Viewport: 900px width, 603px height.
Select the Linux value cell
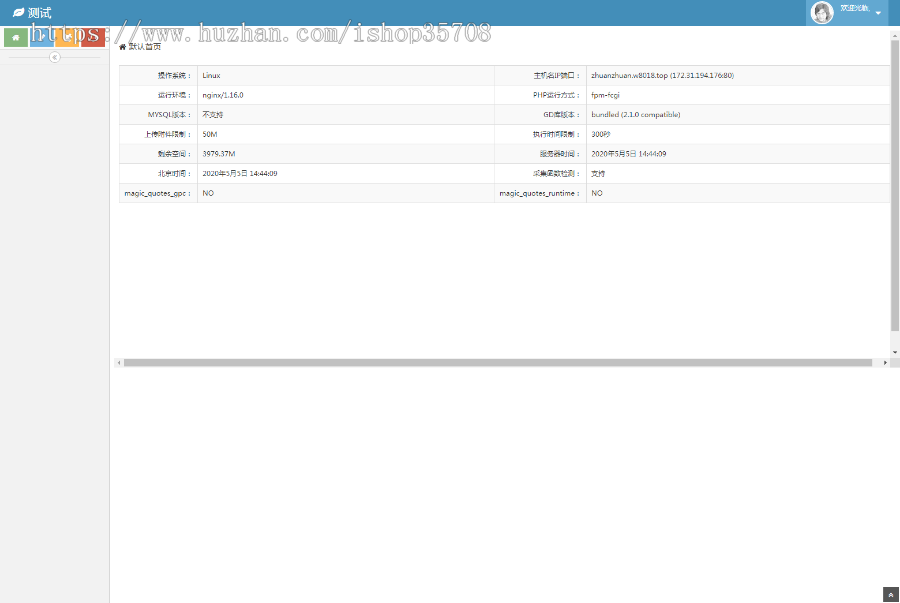coord(211,76)
